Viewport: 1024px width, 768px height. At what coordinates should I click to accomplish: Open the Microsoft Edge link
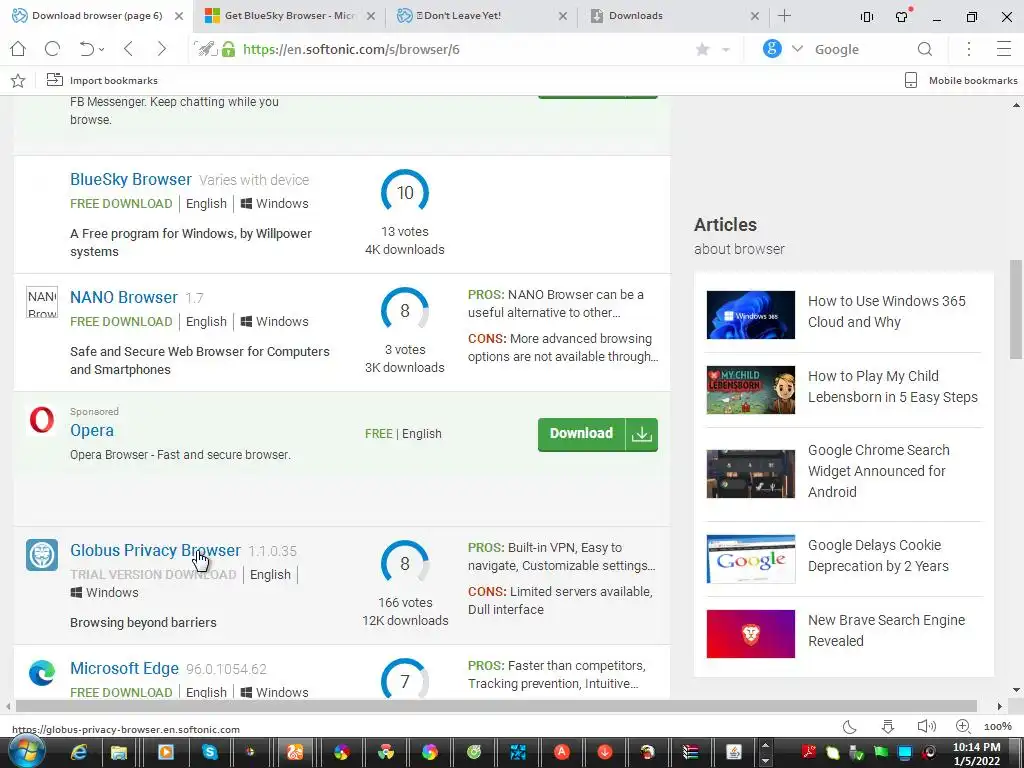click(x=124, y=669)
